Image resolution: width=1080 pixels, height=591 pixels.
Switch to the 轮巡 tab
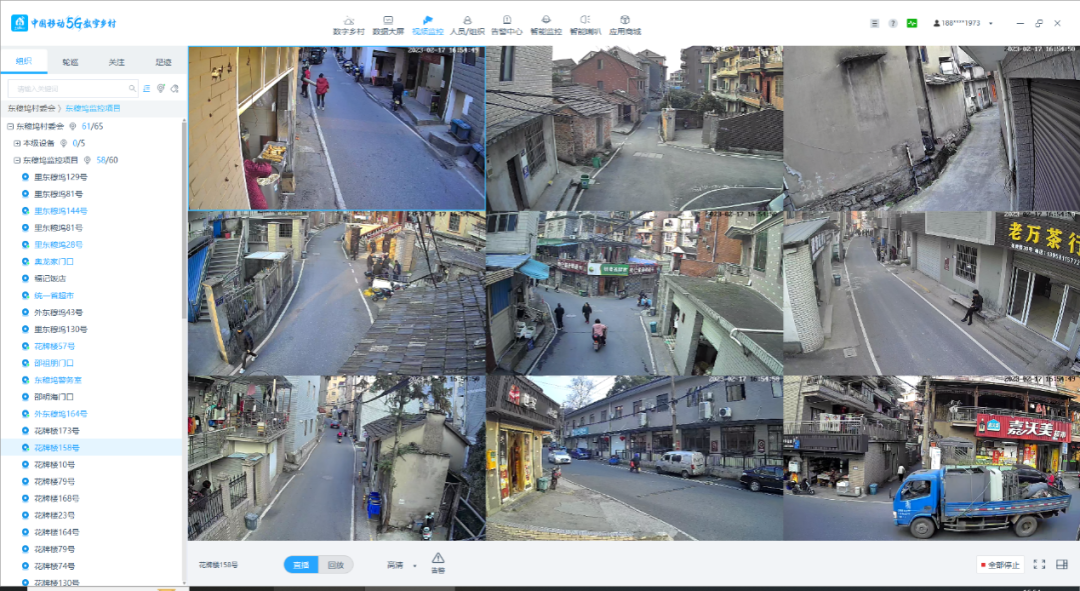(x=70, y=62)
